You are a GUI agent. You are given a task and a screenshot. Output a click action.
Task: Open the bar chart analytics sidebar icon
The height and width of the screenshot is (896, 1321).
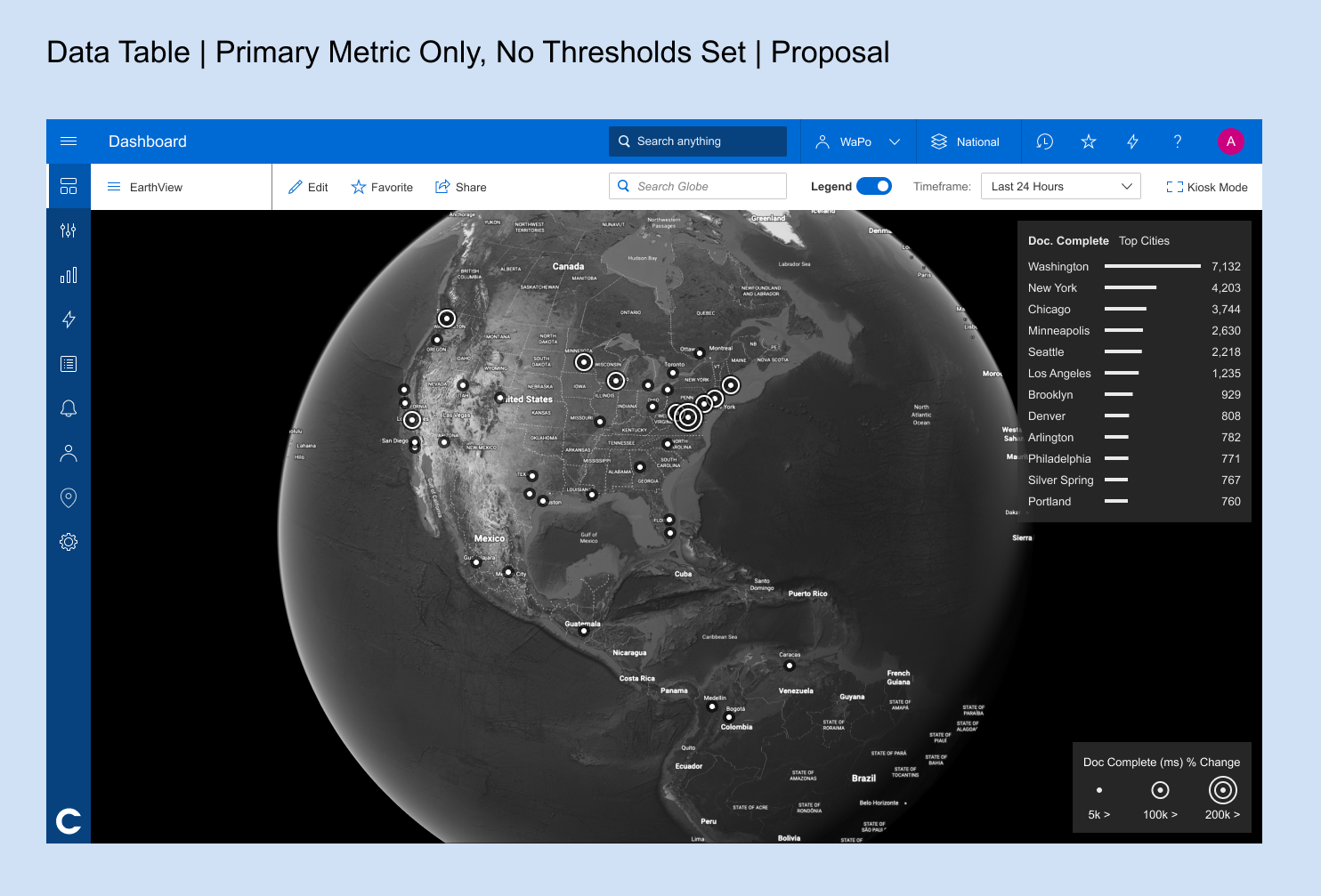[69, 275]
